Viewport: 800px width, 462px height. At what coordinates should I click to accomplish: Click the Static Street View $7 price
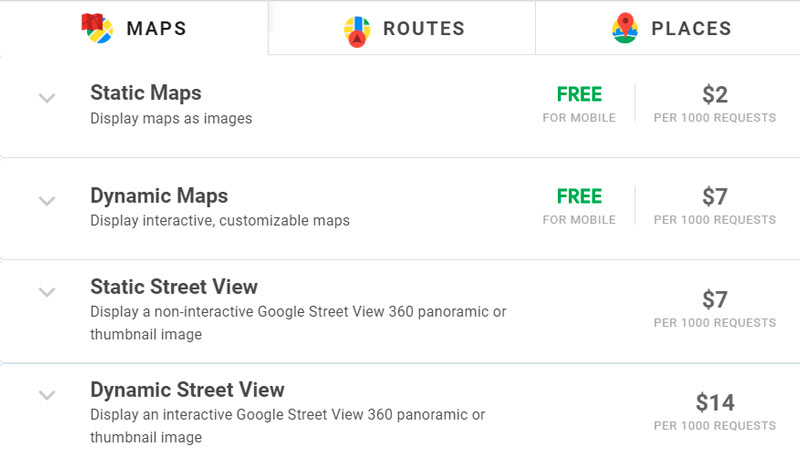pos(715,309)
